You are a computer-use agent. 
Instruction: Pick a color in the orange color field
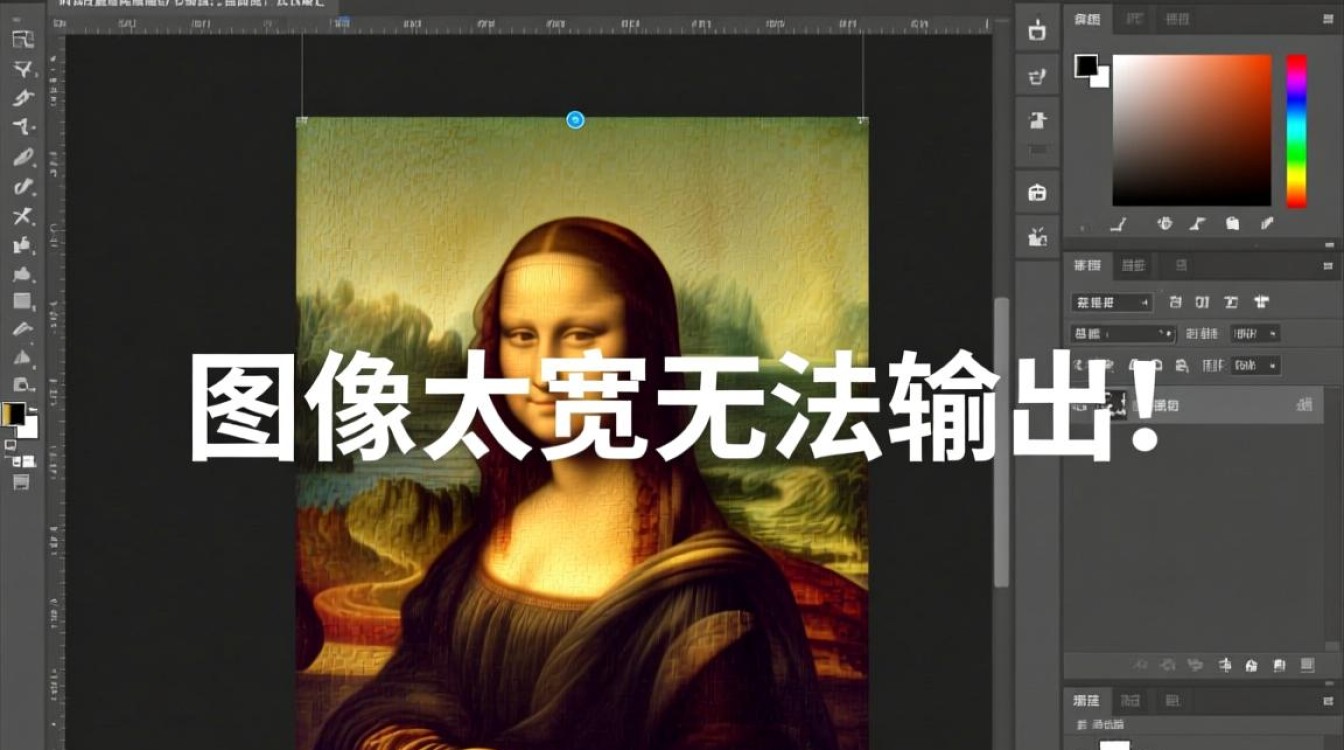tap(1192, 130)
